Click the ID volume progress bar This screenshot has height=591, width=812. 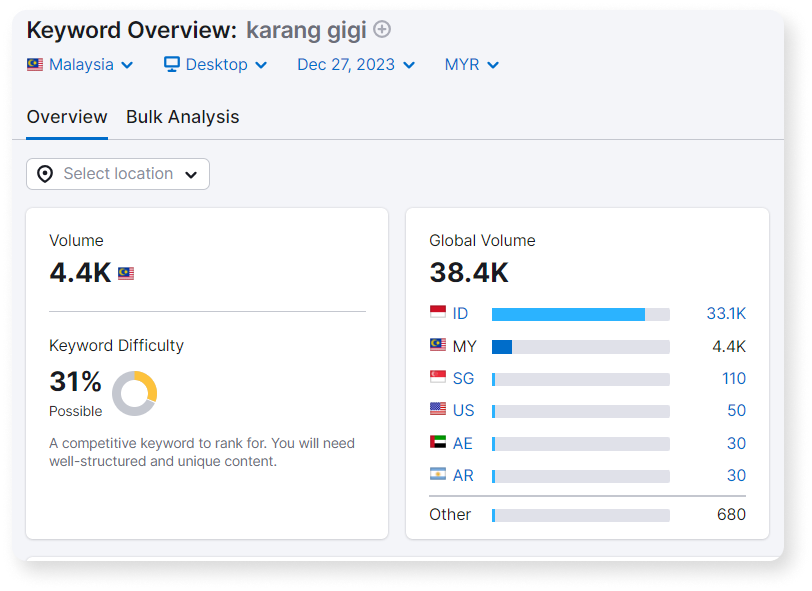(580, 313)
